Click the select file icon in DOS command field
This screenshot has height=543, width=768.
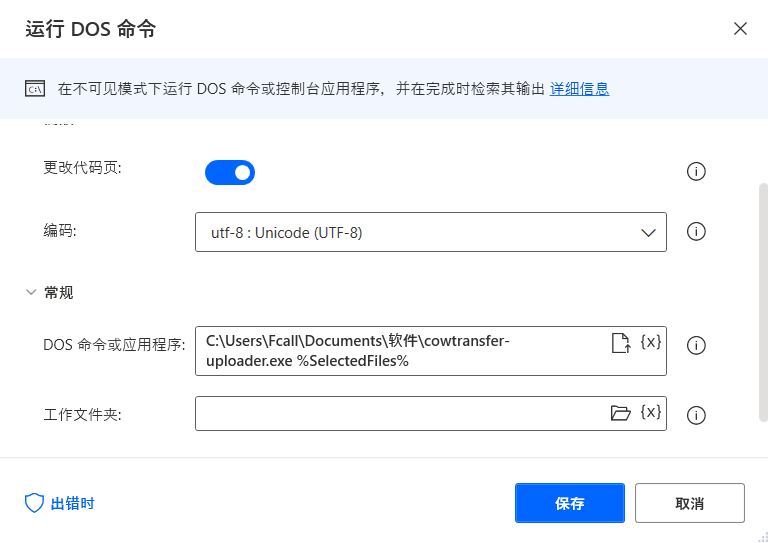coord(621,343)
